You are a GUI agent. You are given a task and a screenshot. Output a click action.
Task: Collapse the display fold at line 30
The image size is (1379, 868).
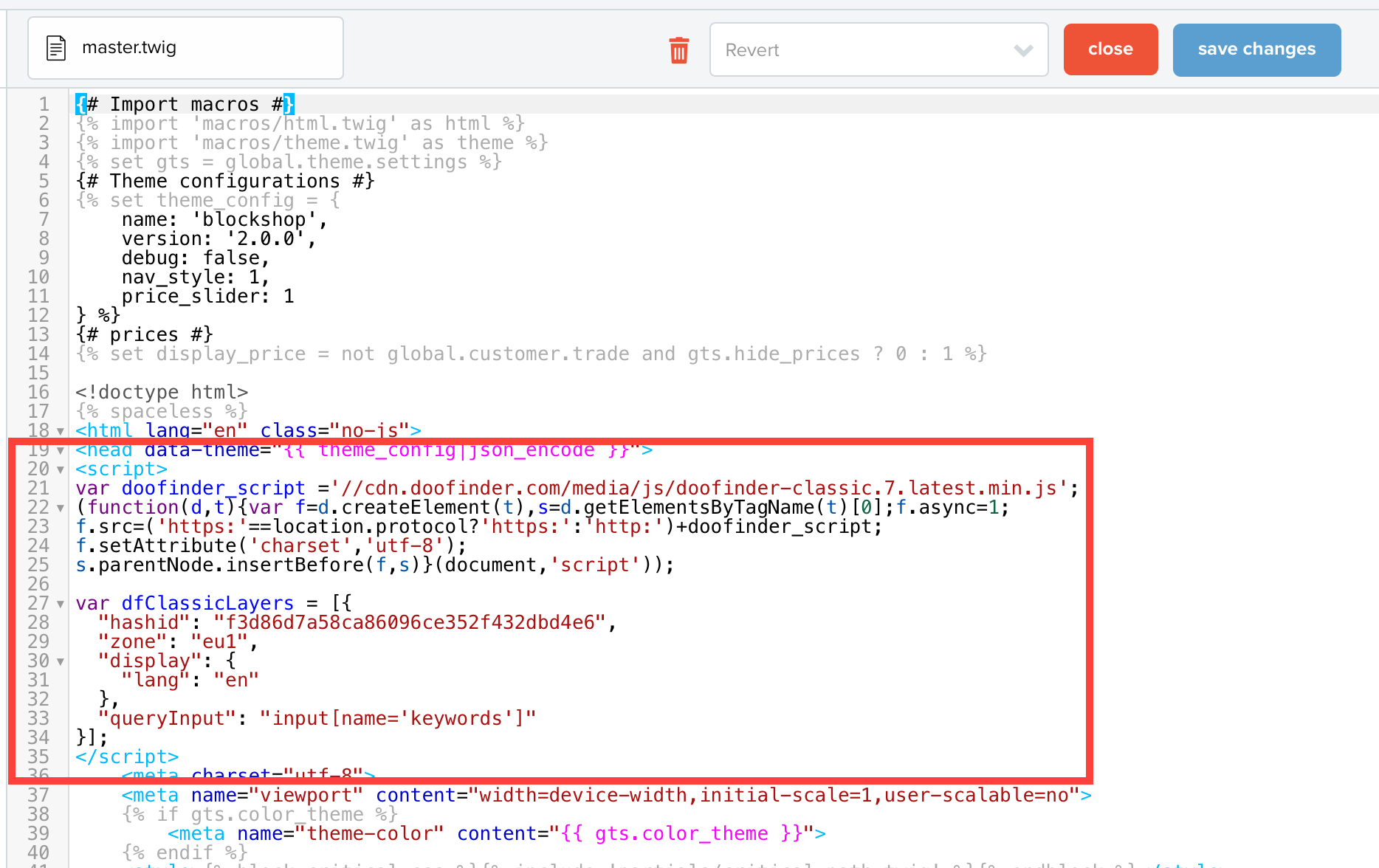61,661
